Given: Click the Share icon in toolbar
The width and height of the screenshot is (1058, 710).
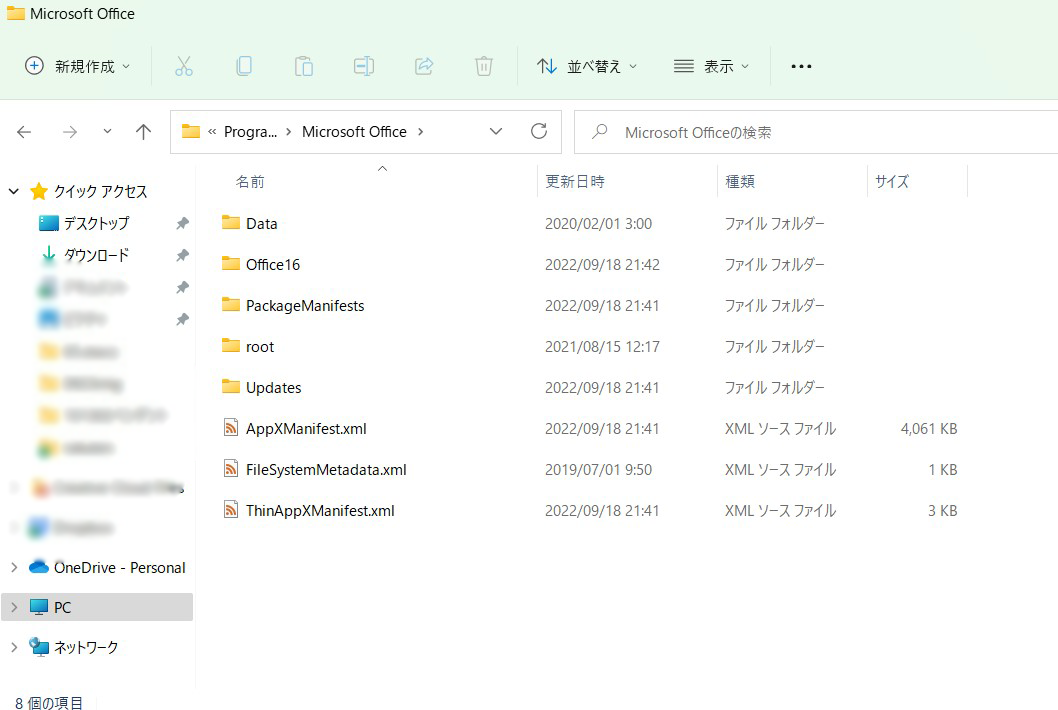Looking at the screenshot, I should (x=424, y=66).
